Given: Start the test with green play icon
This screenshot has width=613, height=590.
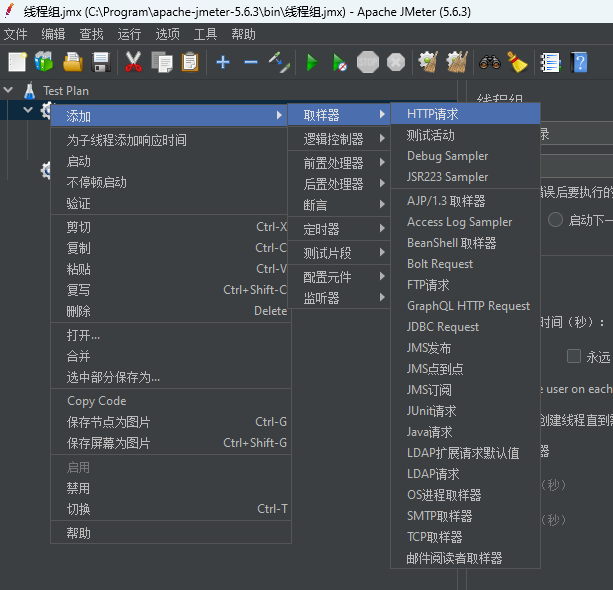Looking at the screenshot, I should click(312, 62).
